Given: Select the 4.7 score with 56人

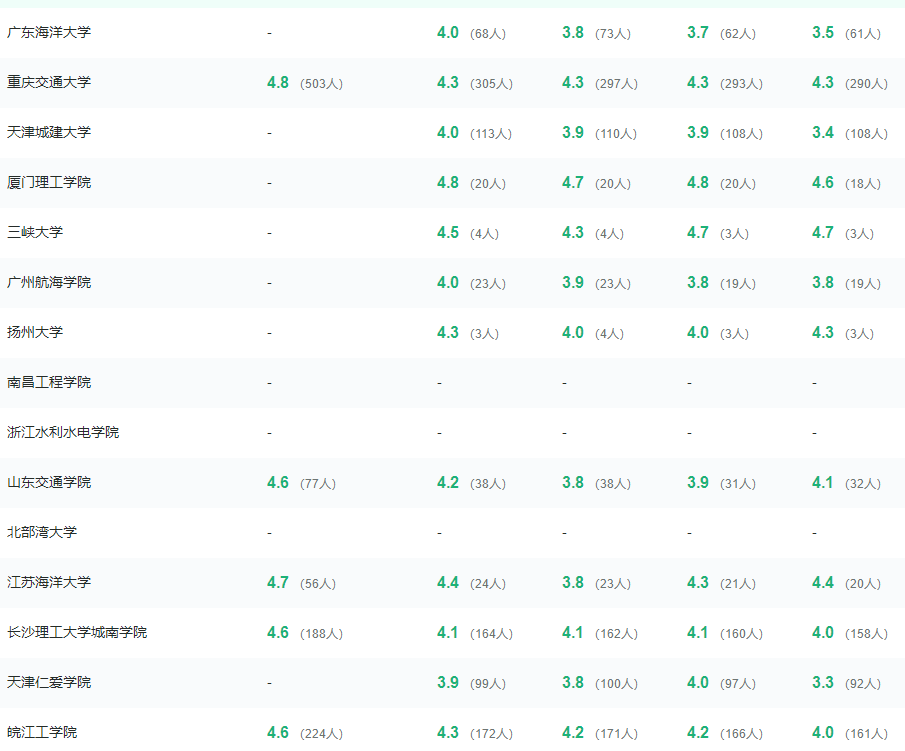Looking at the screenshot, I should [x=278, y=582].
